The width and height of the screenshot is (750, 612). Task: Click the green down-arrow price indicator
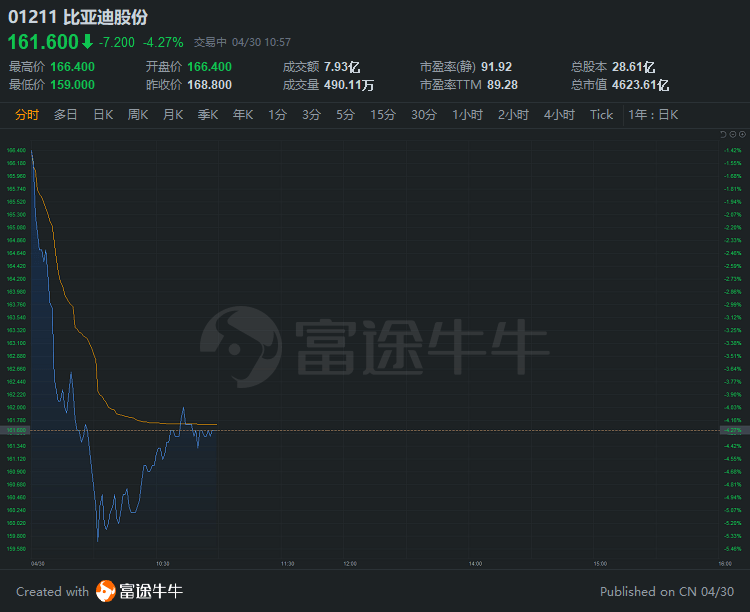pos(87,42)
